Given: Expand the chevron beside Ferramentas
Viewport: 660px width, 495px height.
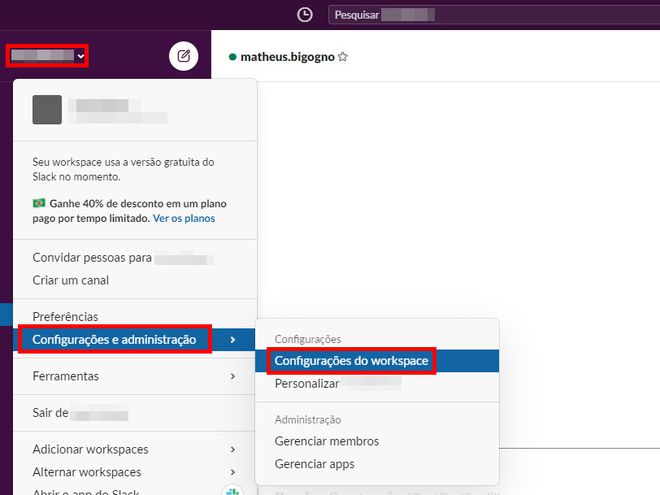Looking at the screenshot, I should [233, 376].
